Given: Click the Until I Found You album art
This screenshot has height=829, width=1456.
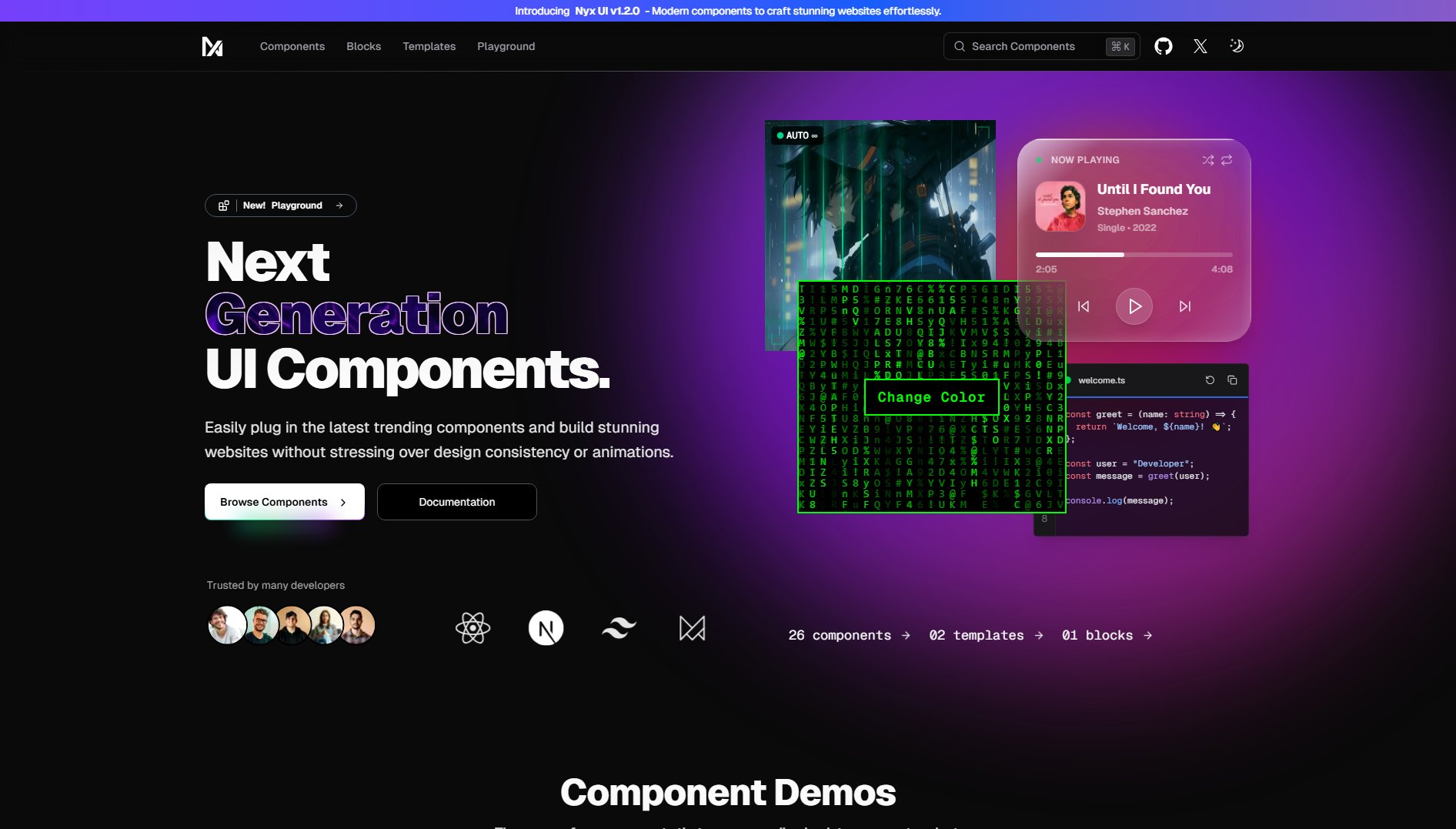Looking at the screenshot, I should tap(1060, 206).
